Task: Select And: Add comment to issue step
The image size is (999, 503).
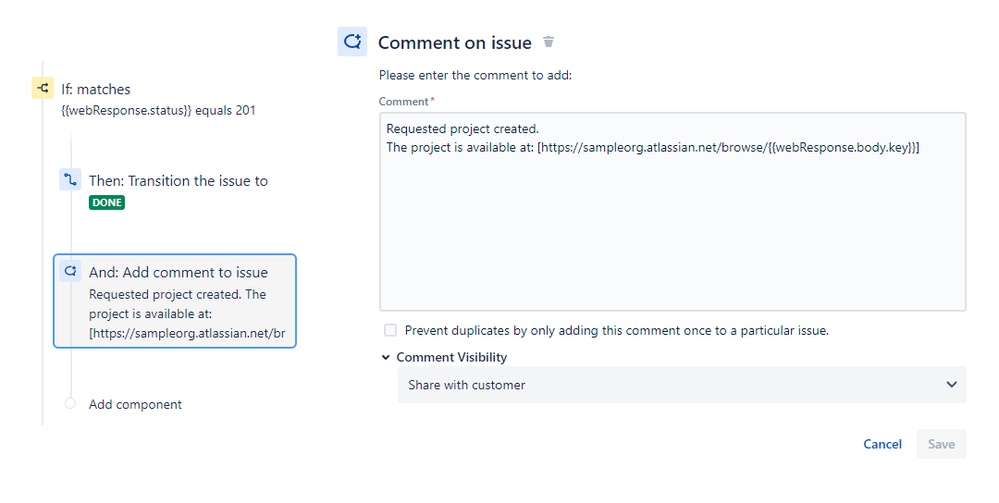Action: 178,272
